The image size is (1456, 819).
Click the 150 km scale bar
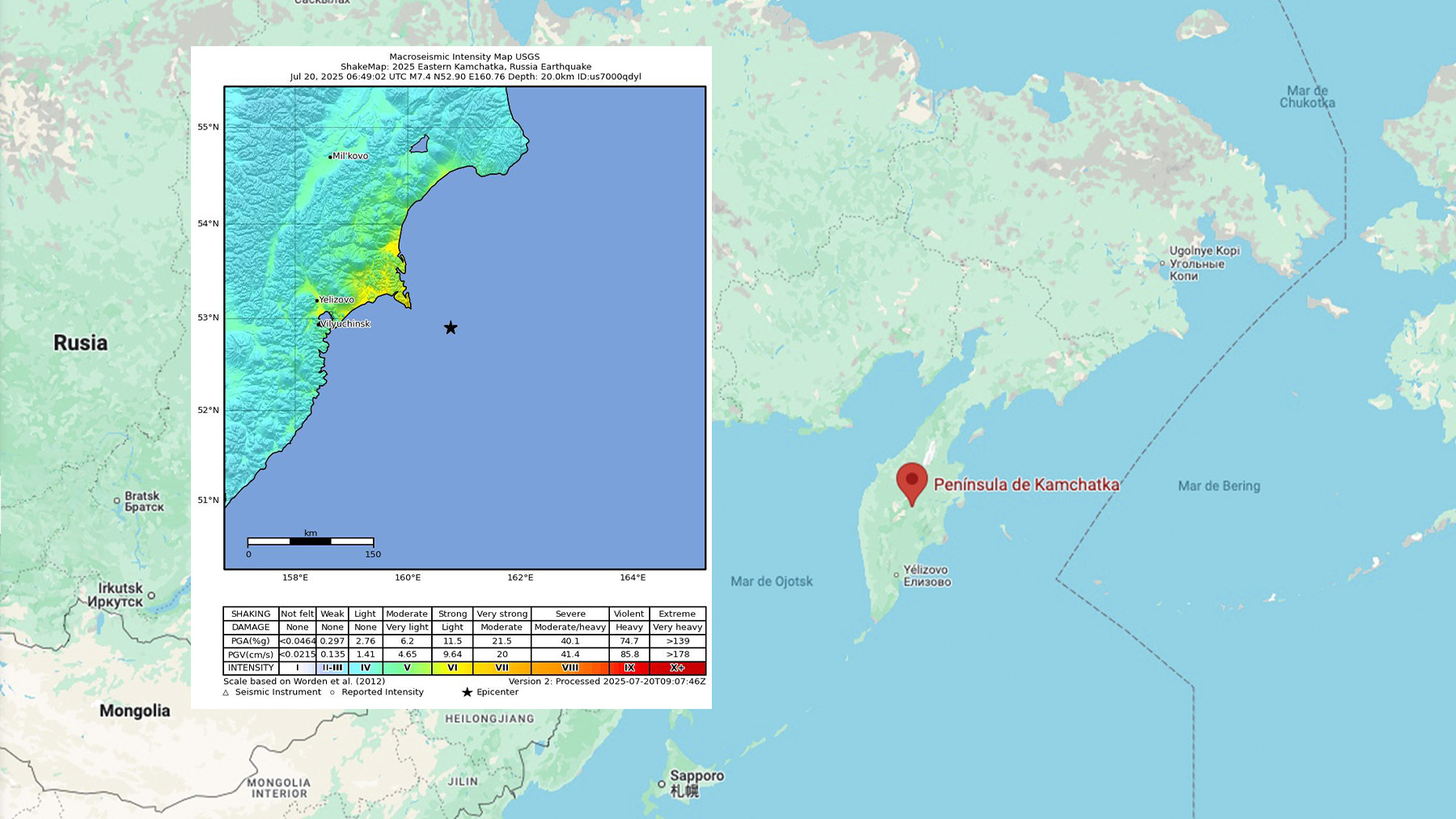click(x=311, y=542)
